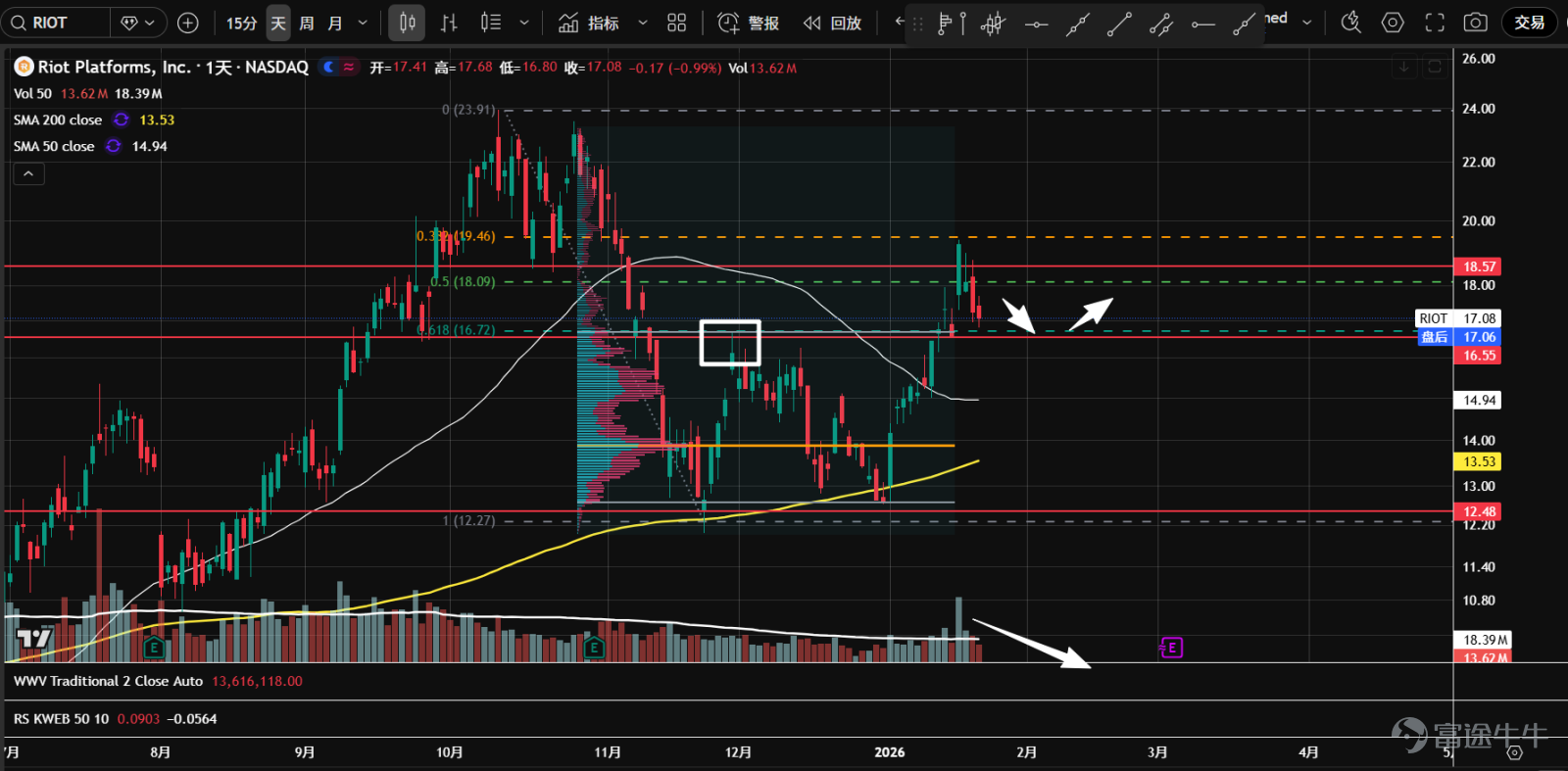The image size is (1568, 771).
Task: Open the quick search lightning icon
Action: point(1351,23)
